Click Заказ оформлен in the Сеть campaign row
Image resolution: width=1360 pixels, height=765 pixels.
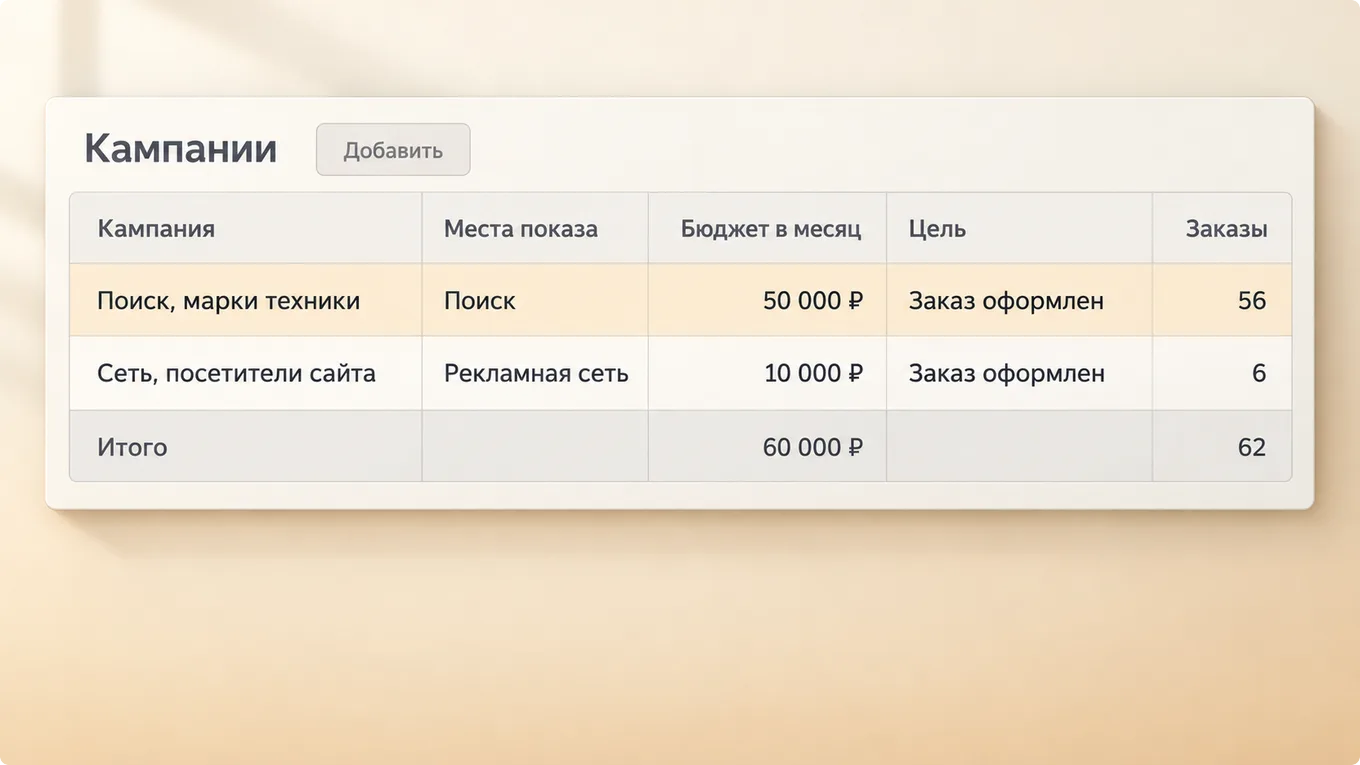tap(1006, 373)
